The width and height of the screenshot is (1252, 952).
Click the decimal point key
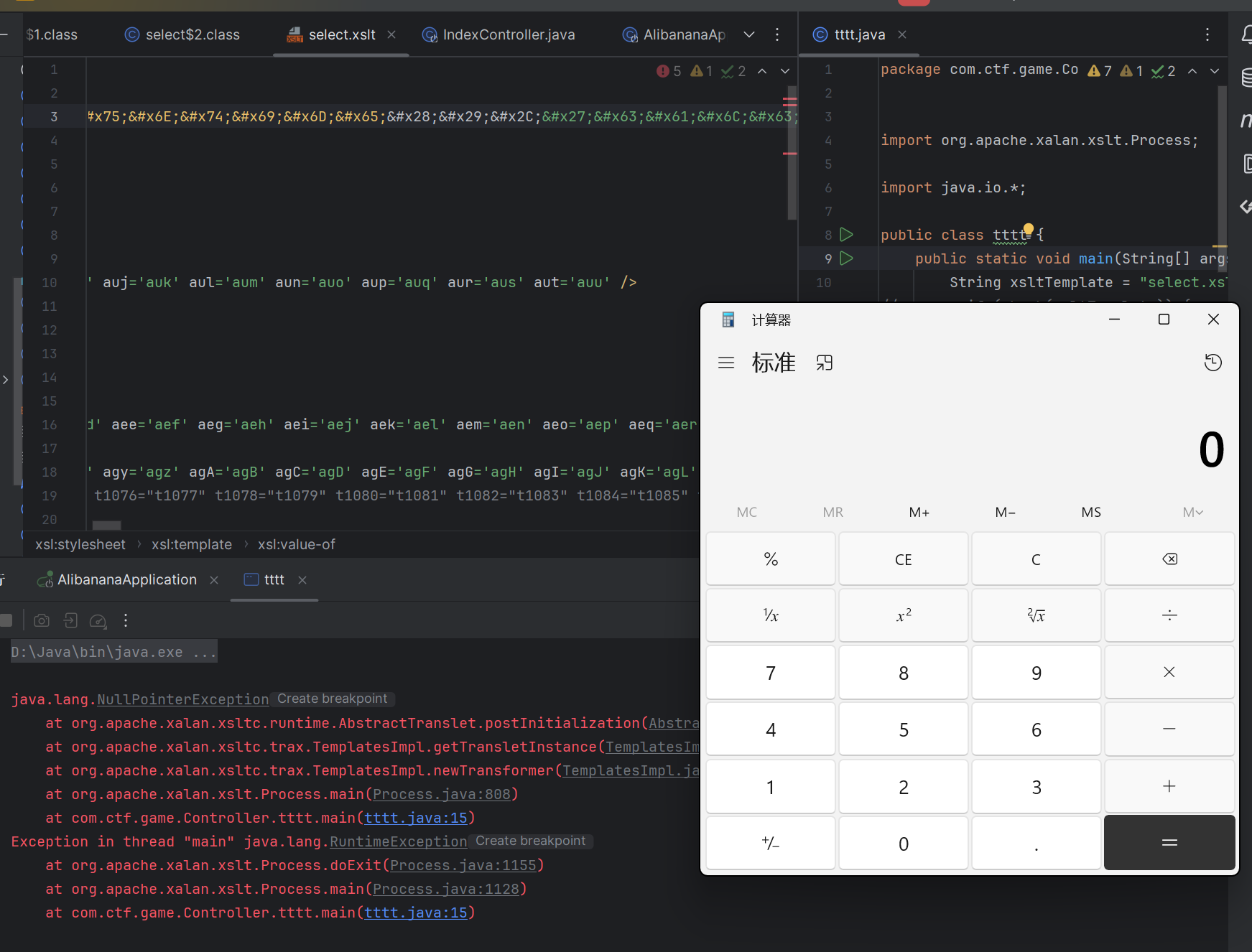coord(1037,843)
